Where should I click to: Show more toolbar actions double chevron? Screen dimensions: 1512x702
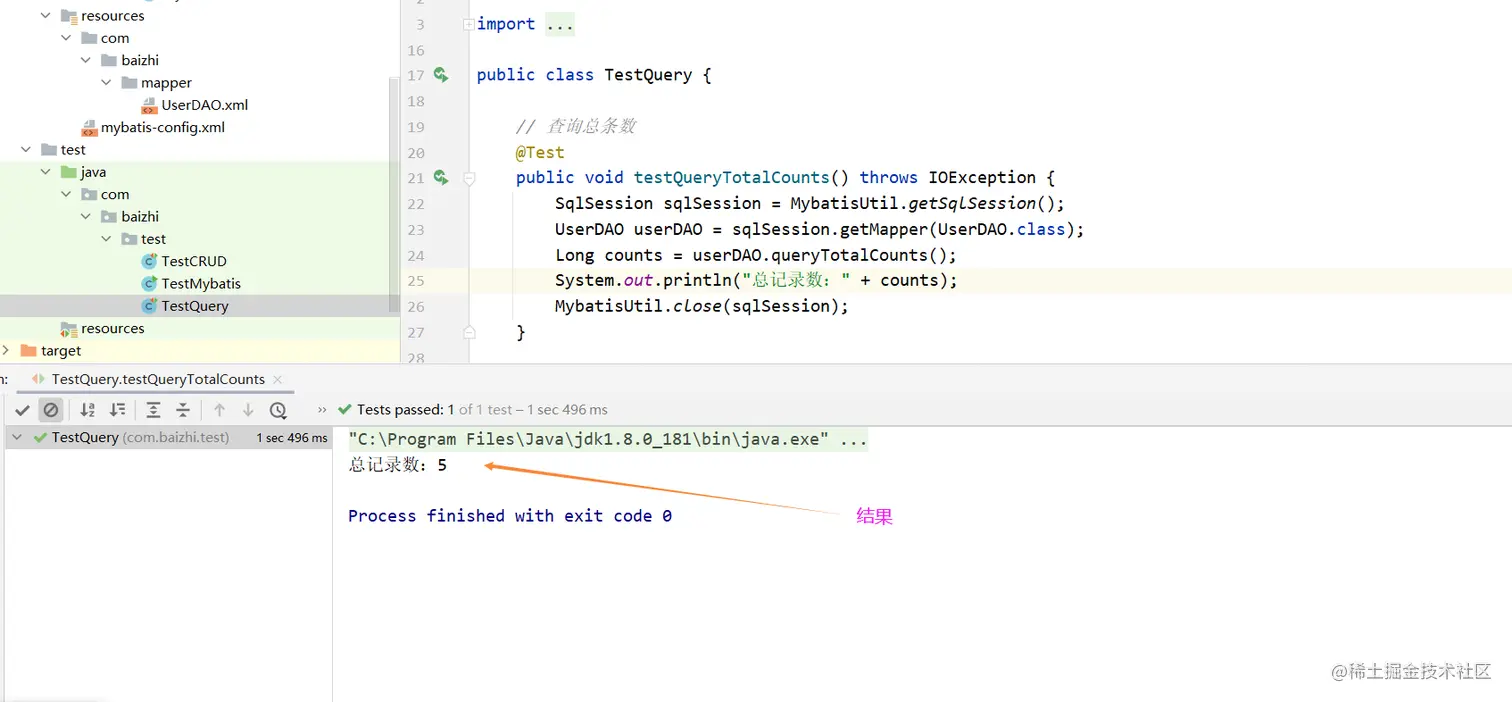point(322,410)
